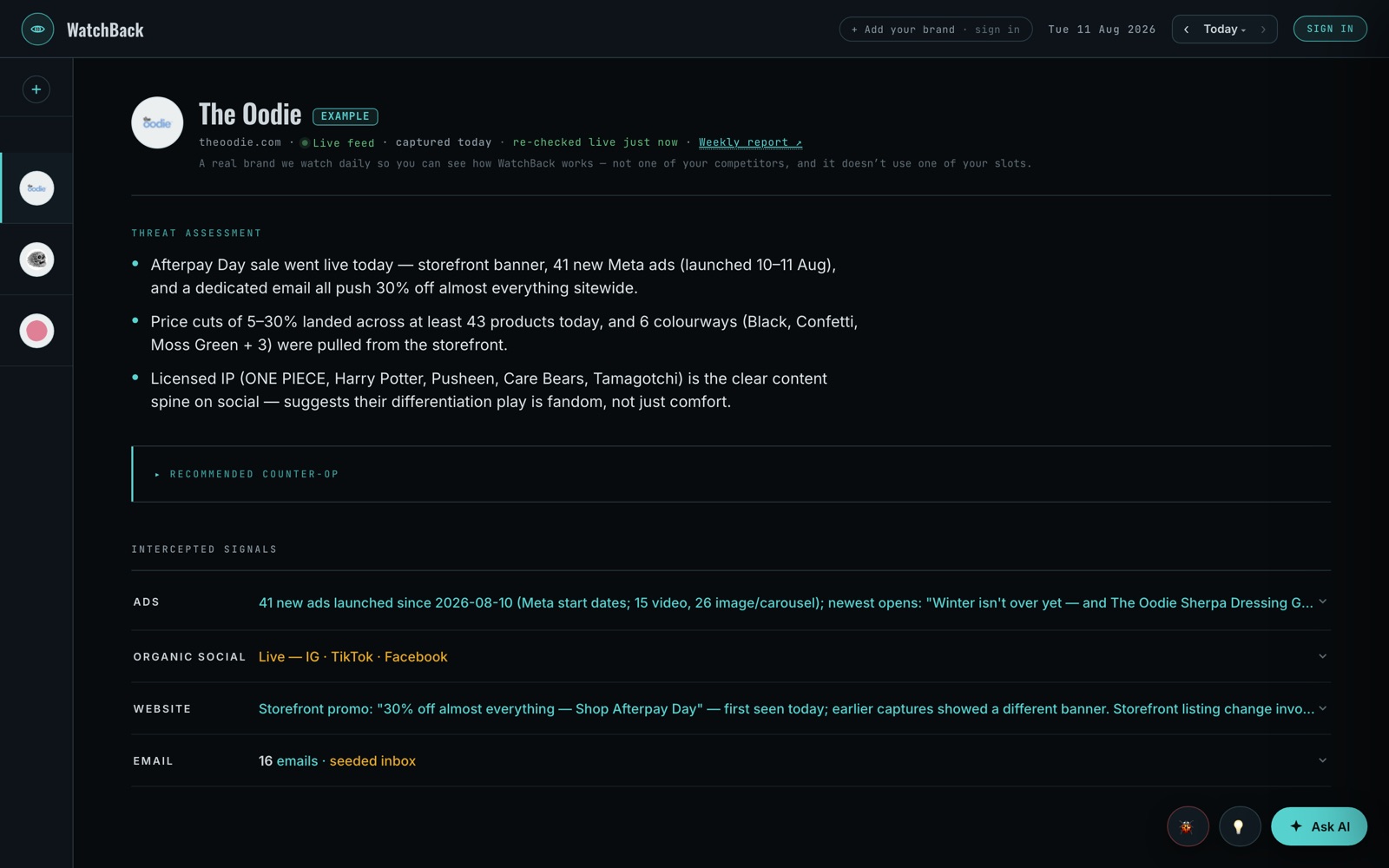
Task: Open the Ask AI assistant
Action: click(1319, 826)
